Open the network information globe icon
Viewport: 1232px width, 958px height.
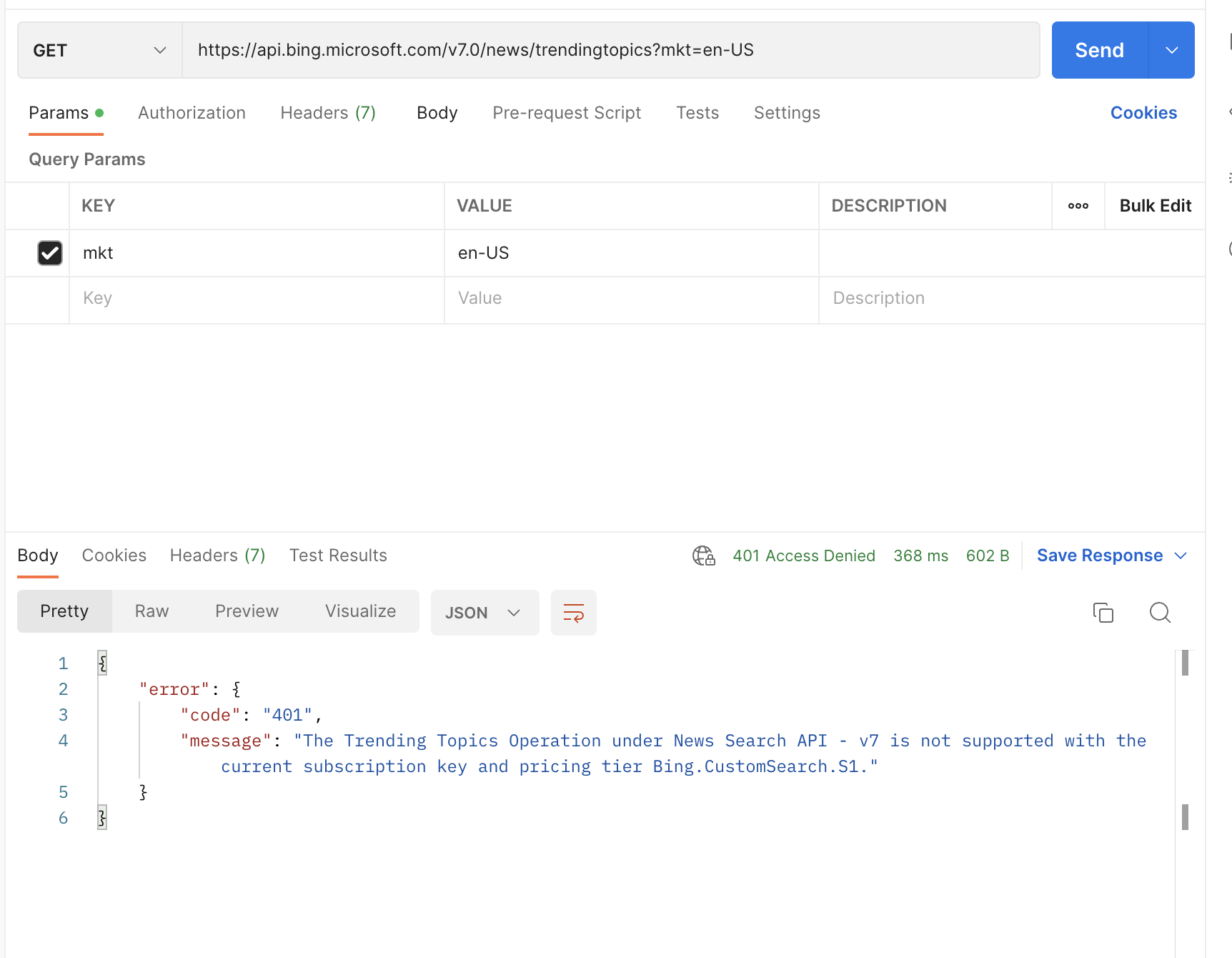pyautogui.click(x=703, y=555)
